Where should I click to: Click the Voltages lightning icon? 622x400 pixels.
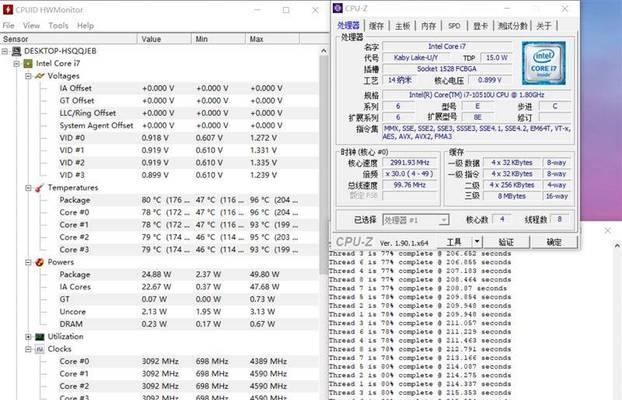[40, 76]
